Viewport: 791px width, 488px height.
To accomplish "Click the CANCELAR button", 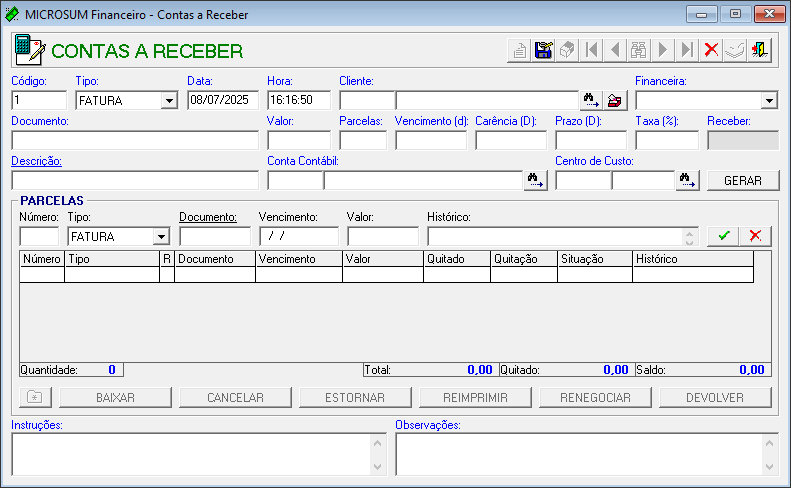I will point(235,397).
